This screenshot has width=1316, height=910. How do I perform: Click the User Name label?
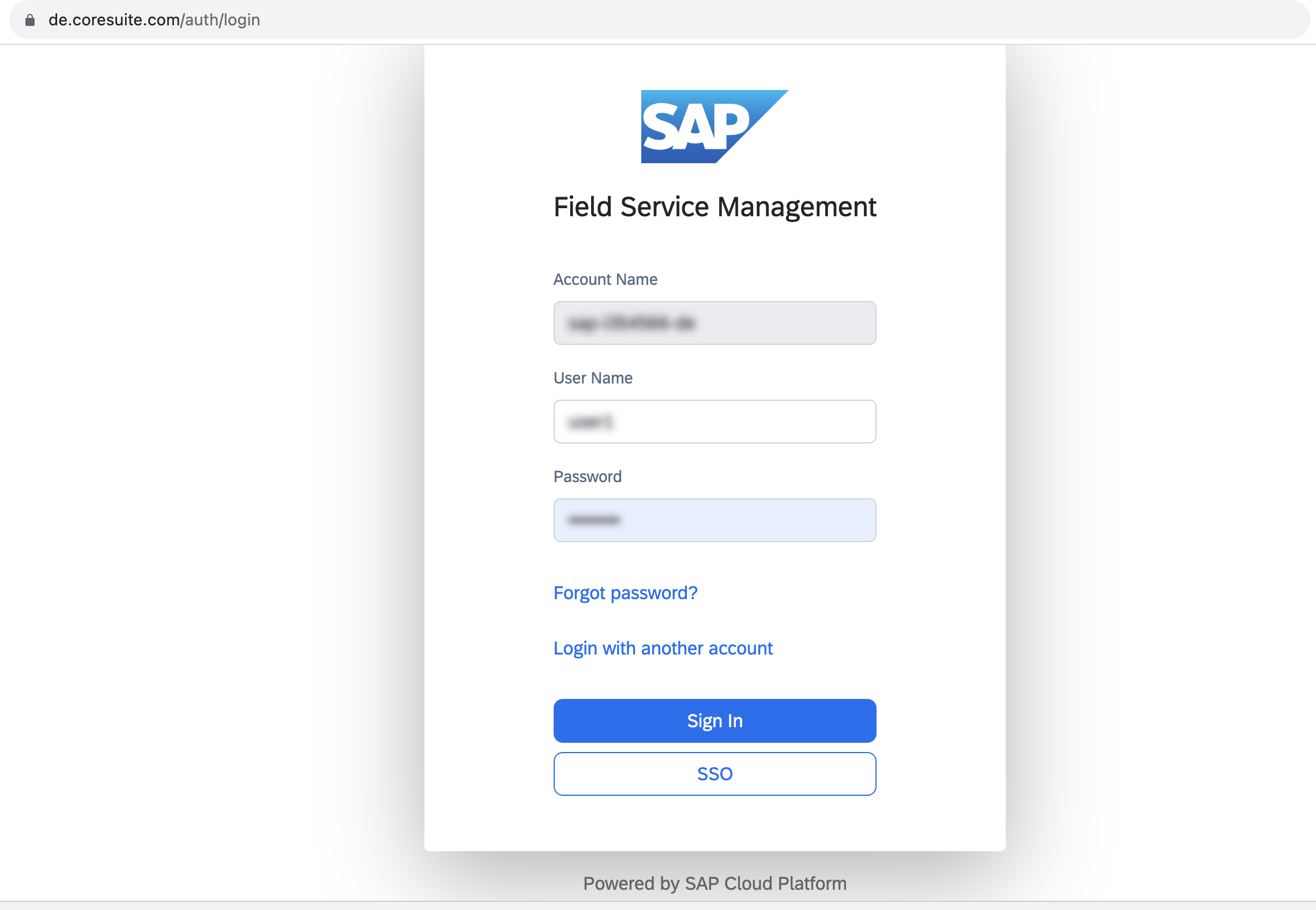pos(592,378)
